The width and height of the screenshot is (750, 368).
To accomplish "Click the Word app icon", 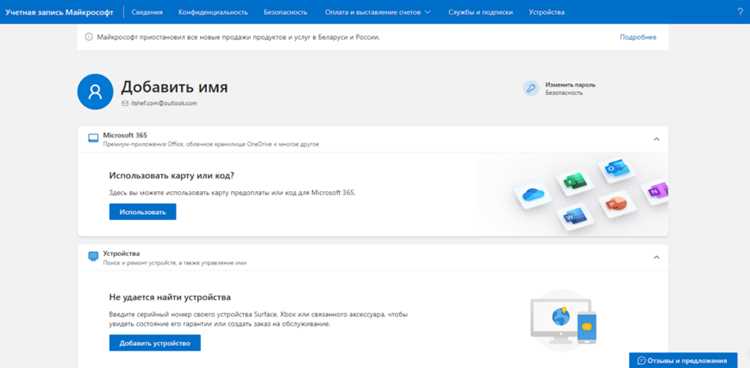I will (575, 217).
